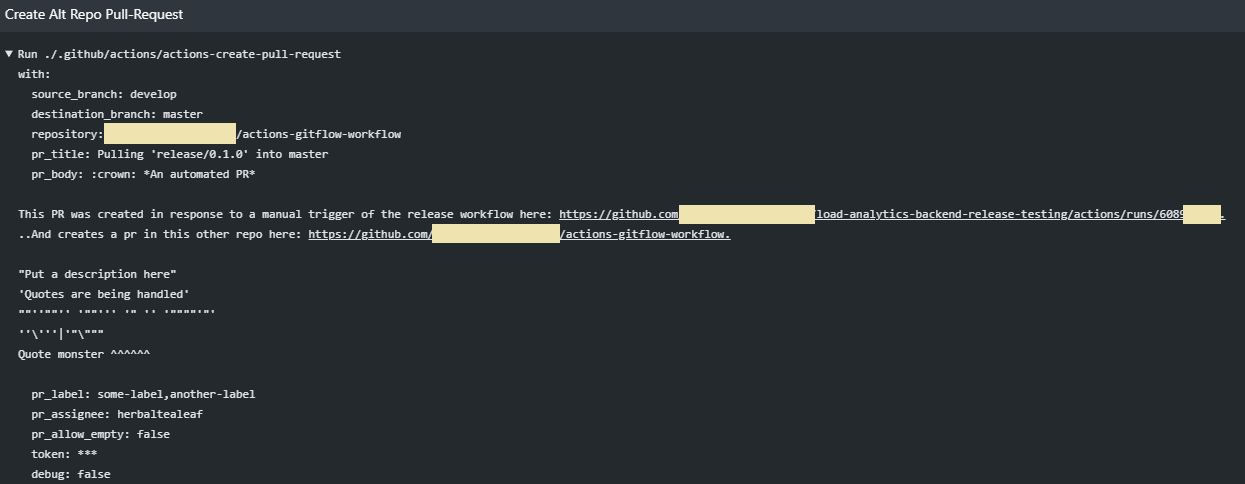Select the pr_title line
This screenshot has height=484, width=1245.
(180, 154)
